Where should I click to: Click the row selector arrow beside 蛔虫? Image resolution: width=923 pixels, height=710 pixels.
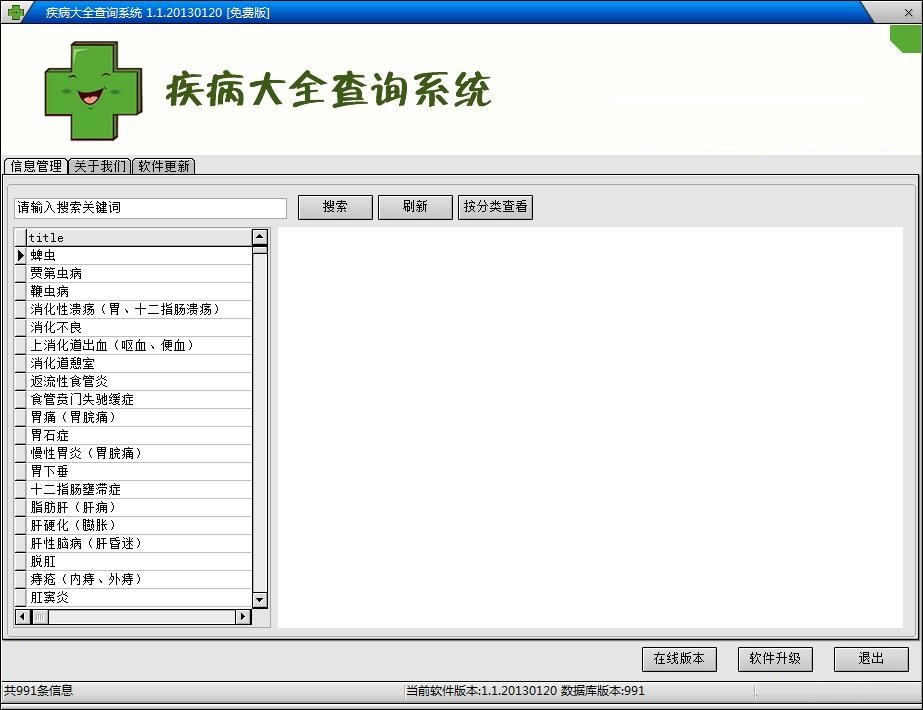(x=20, y=255)
